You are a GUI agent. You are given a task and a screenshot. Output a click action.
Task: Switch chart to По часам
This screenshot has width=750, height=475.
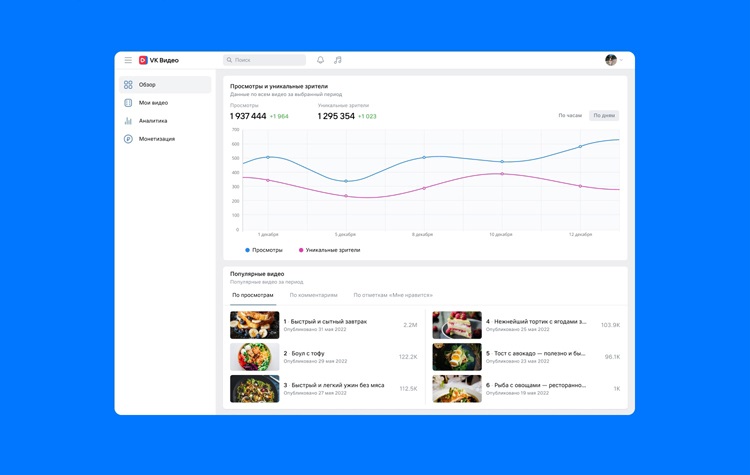point(570,116)
